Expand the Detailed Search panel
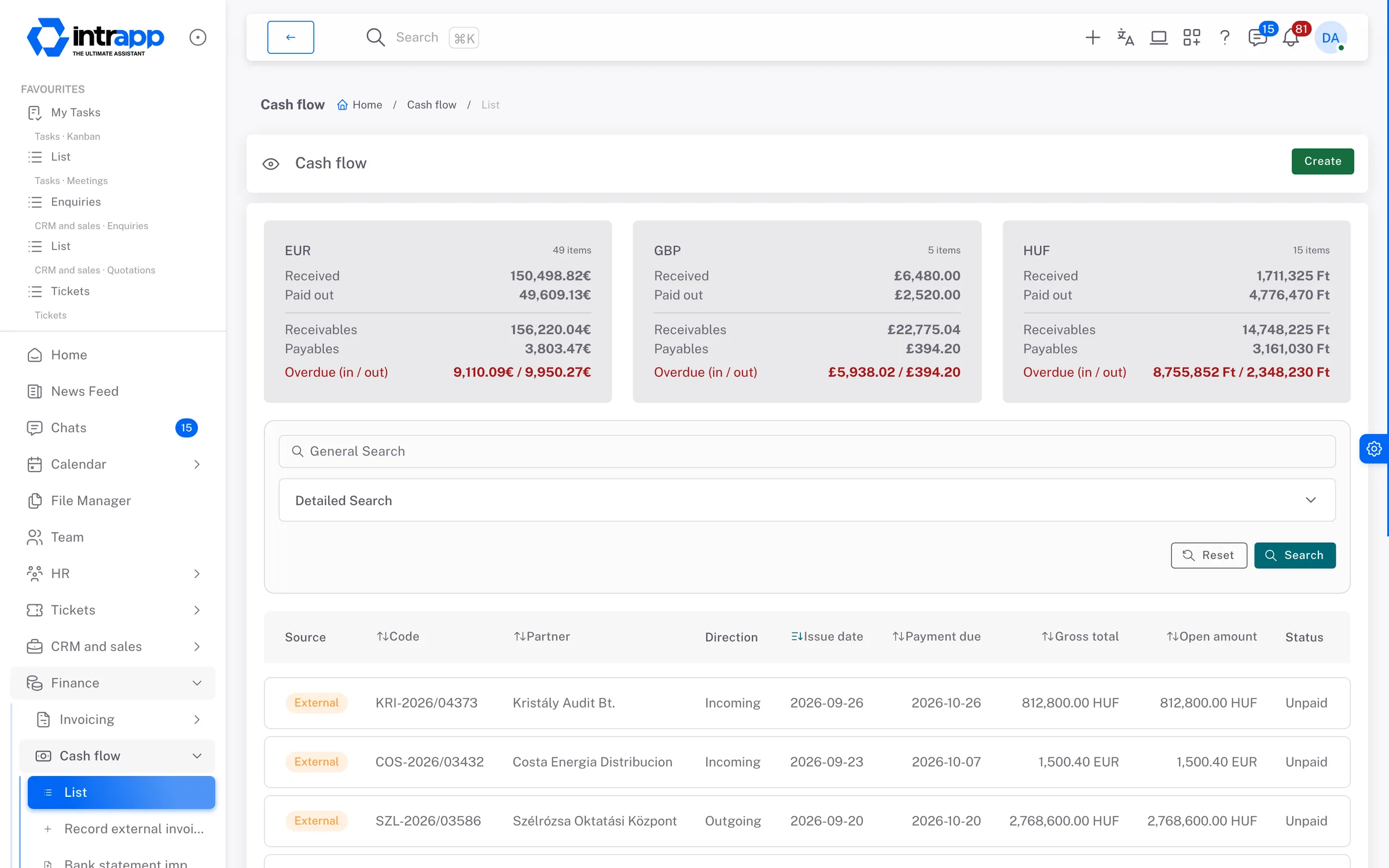This screenshot has width=1389, height=868. pos(807,500)
